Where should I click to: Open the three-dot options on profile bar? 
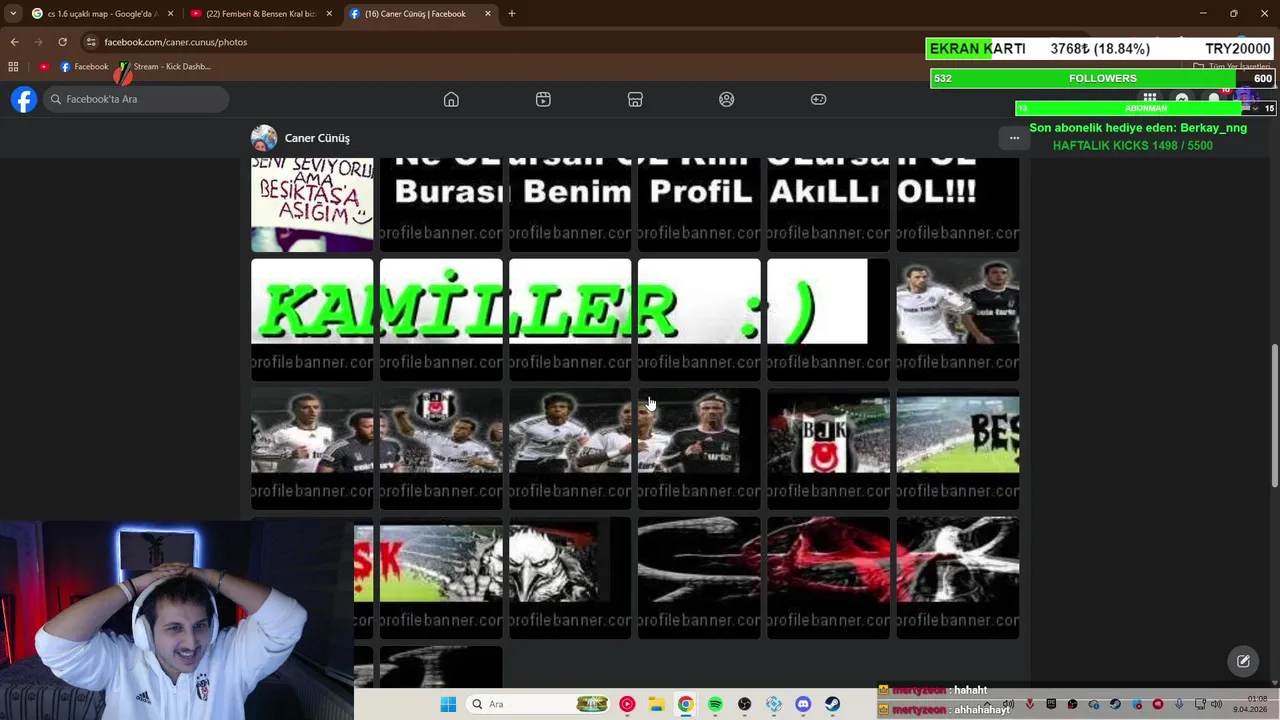coord(1014,138)
